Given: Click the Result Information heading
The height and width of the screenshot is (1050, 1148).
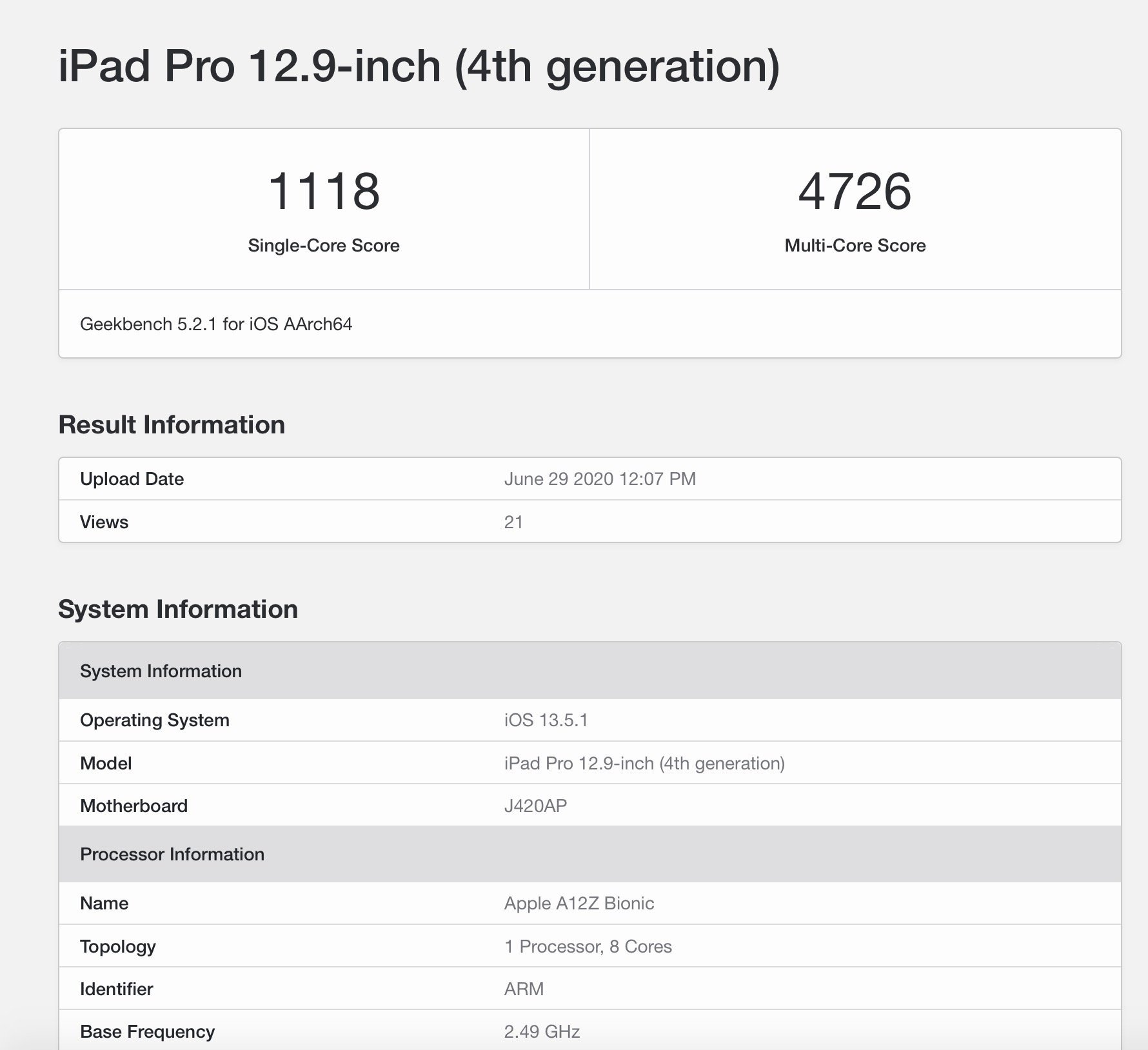Looking at the screenshot, I should coord(172,425).
